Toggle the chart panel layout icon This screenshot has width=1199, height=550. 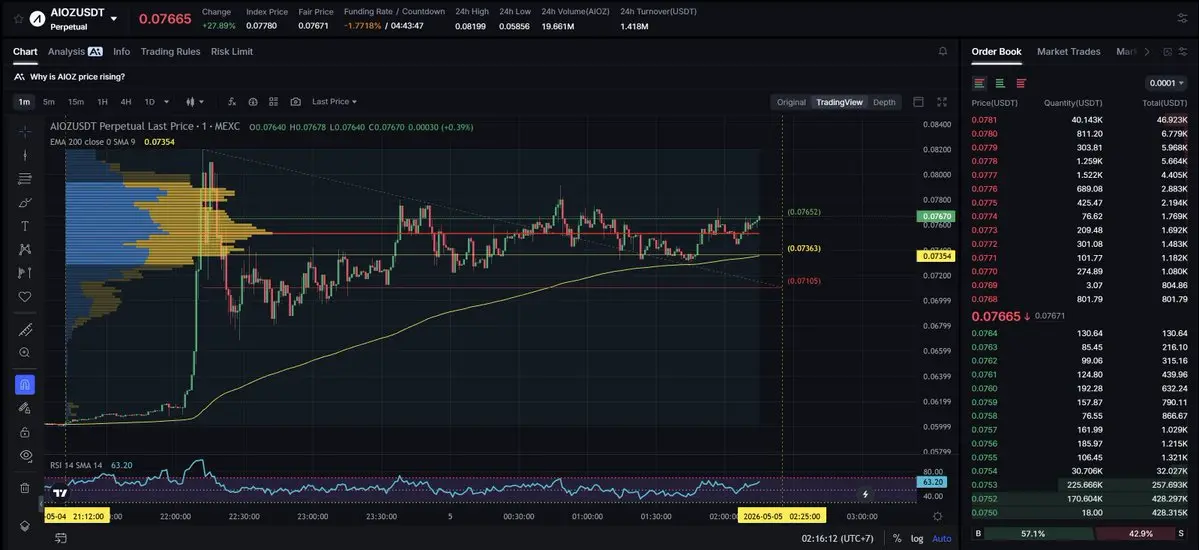pyautogui.click(x=918, y=102)
